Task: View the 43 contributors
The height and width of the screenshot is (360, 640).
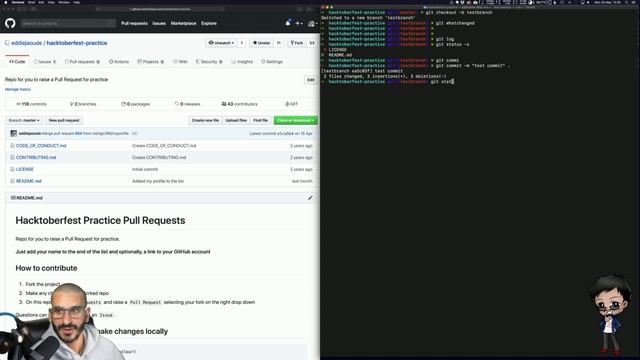Action: [240, 104]
